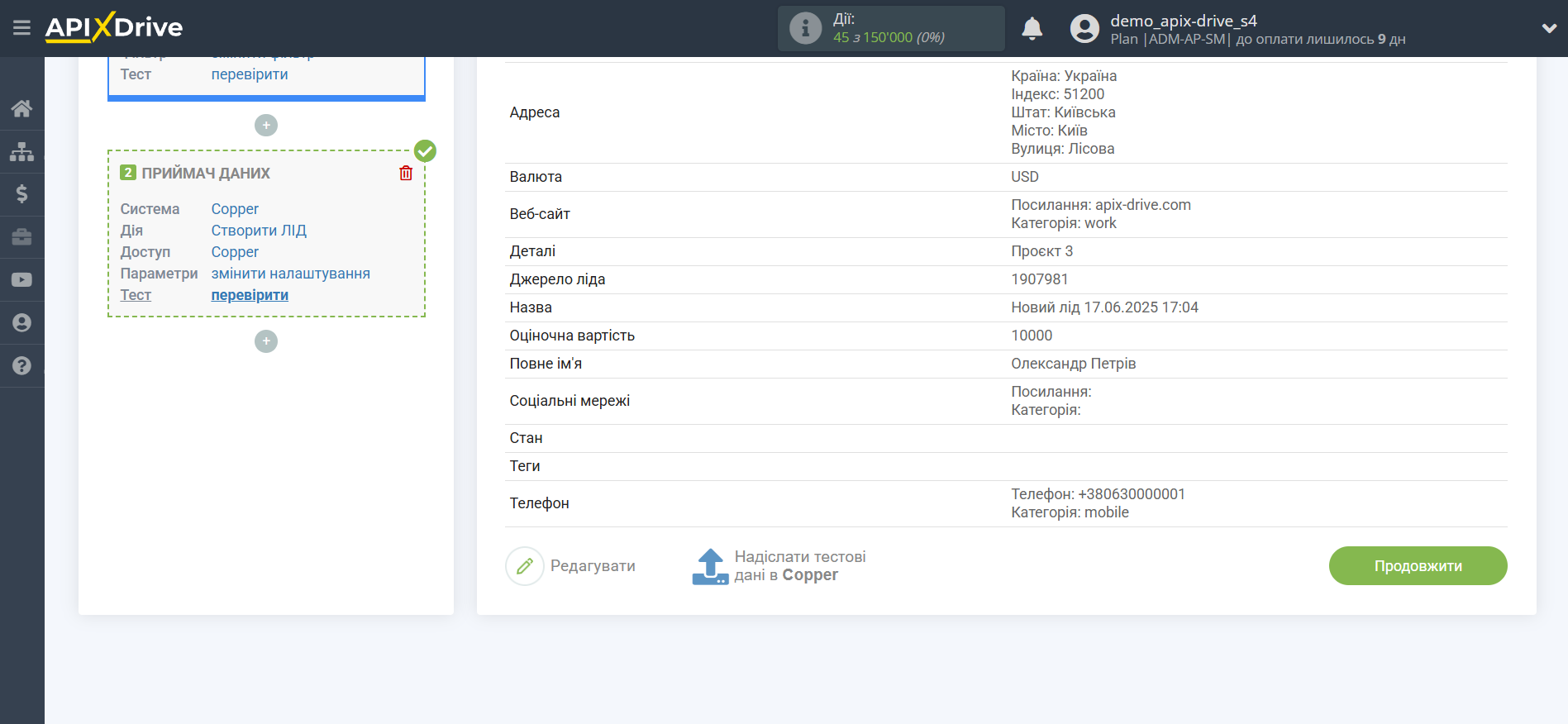Open Home icon in sidebar
The image size is (1568, 724).
[21, 108]
